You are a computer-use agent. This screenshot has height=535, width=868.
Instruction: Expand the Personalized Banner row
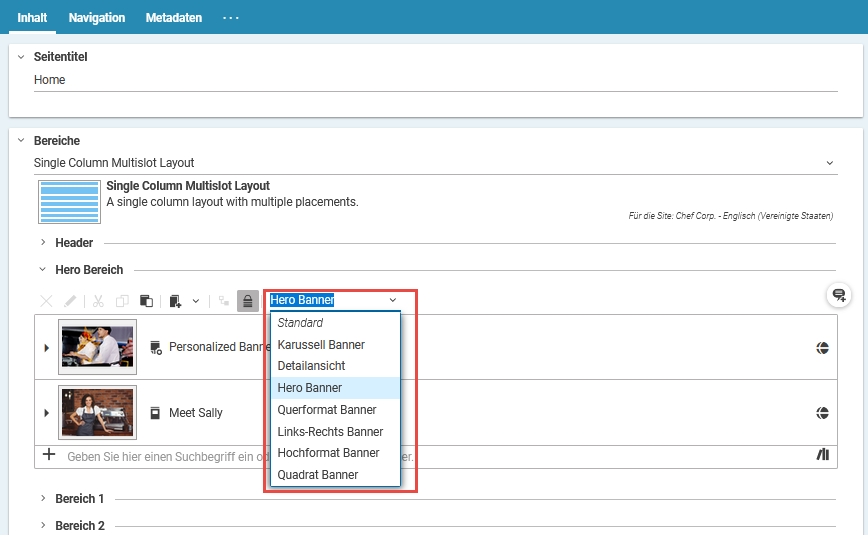[x=46, y=348]
